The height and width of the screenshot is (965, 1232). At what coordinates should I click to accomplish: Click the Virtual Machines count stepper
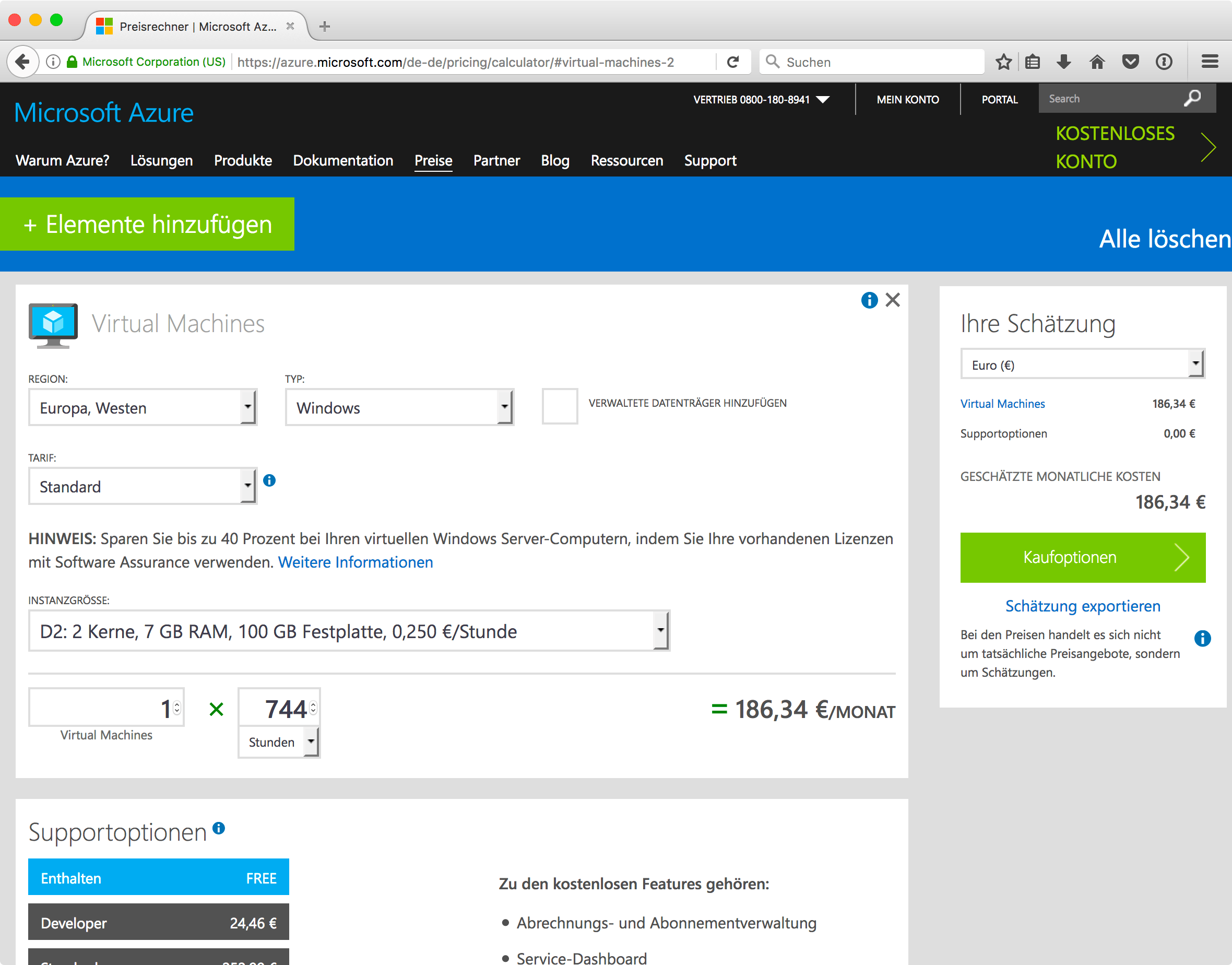point(177,708)
